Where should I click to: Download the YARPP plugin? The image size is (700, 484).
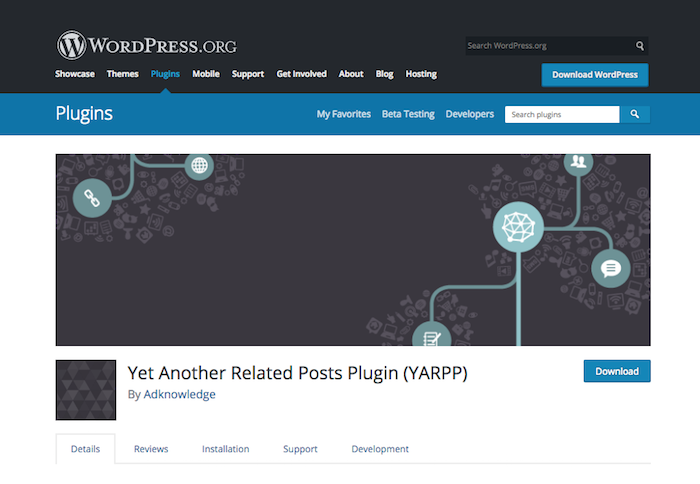(x=617, y=371)
